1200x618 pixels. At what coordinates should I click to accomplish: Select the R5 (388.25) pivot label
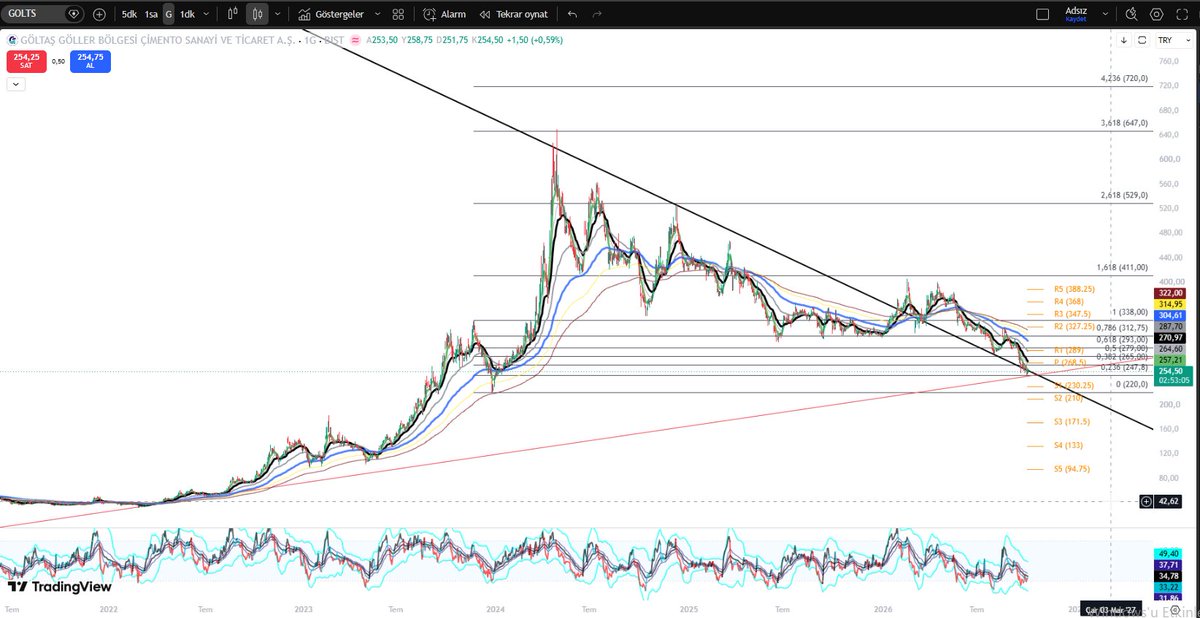pyautogui.click(x=1074, y=288)
